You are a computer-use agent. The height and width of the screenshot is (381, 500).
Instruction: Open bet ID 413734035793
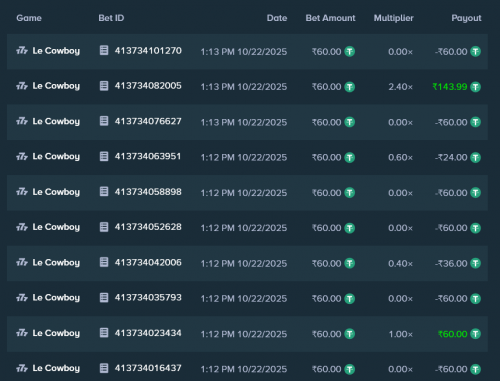coord(148,298)
